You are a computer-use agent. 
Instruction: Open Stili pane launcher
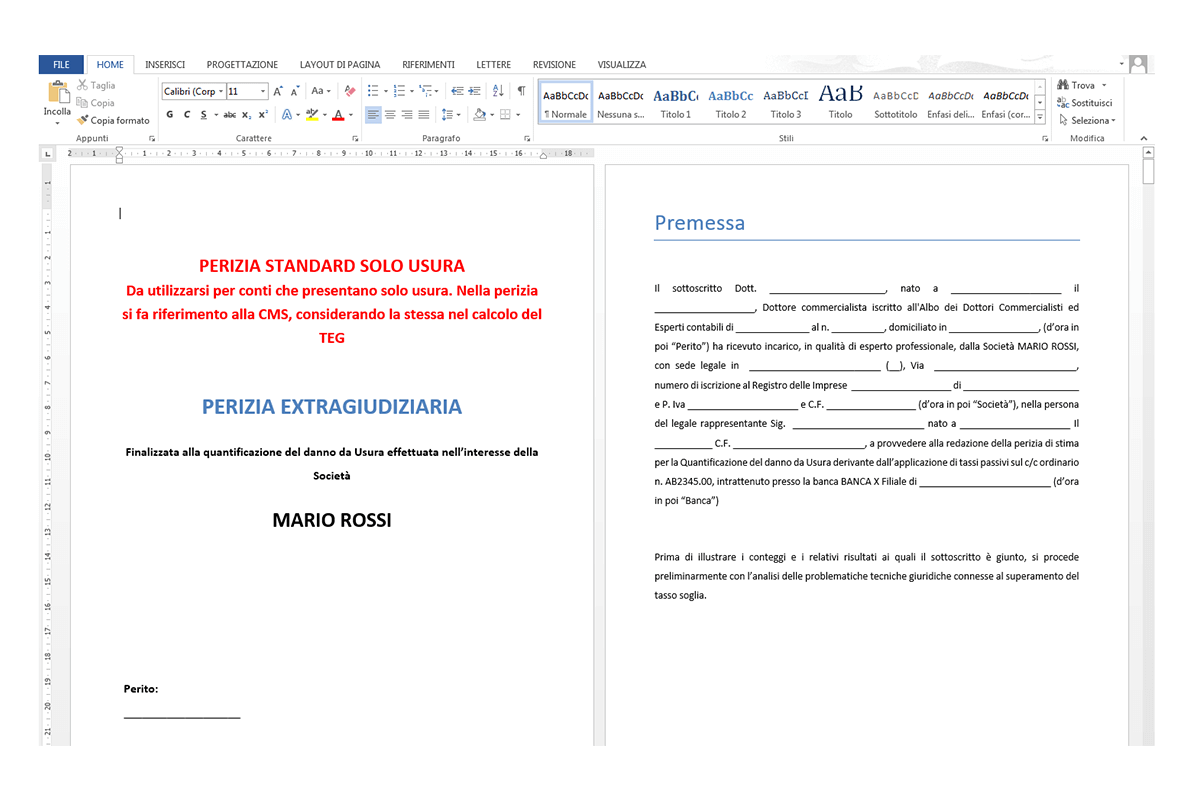1045,139
